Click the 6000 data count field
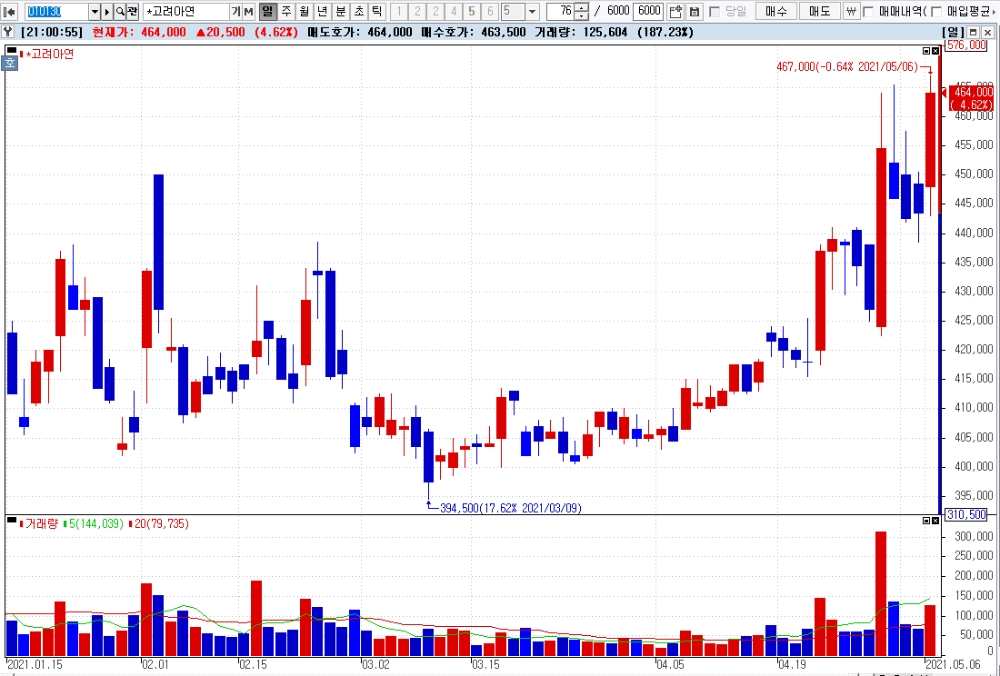 tap(649, 11)
